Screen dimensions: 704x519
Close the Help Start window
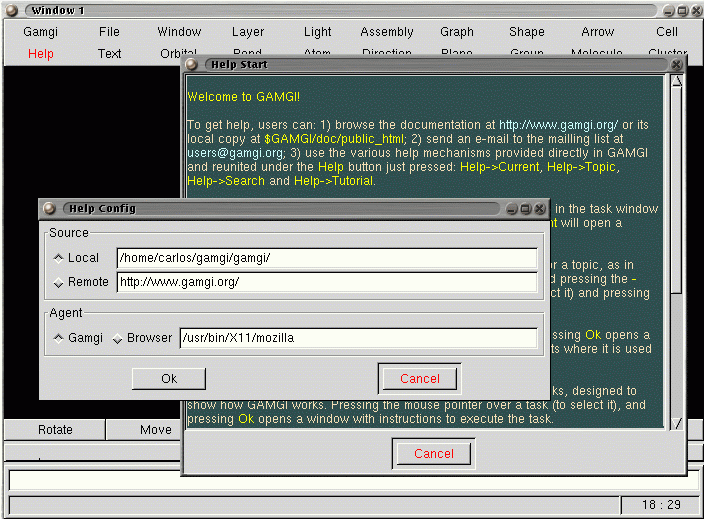tap(677, 65)
